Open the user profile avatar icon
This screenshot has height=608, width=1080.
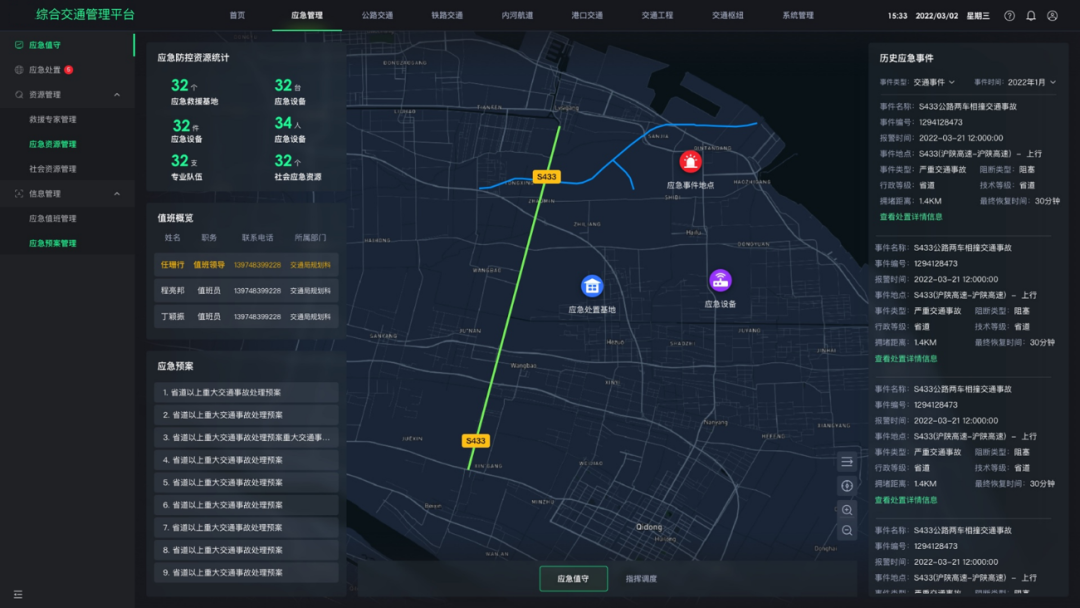[x=1052, y=16]
